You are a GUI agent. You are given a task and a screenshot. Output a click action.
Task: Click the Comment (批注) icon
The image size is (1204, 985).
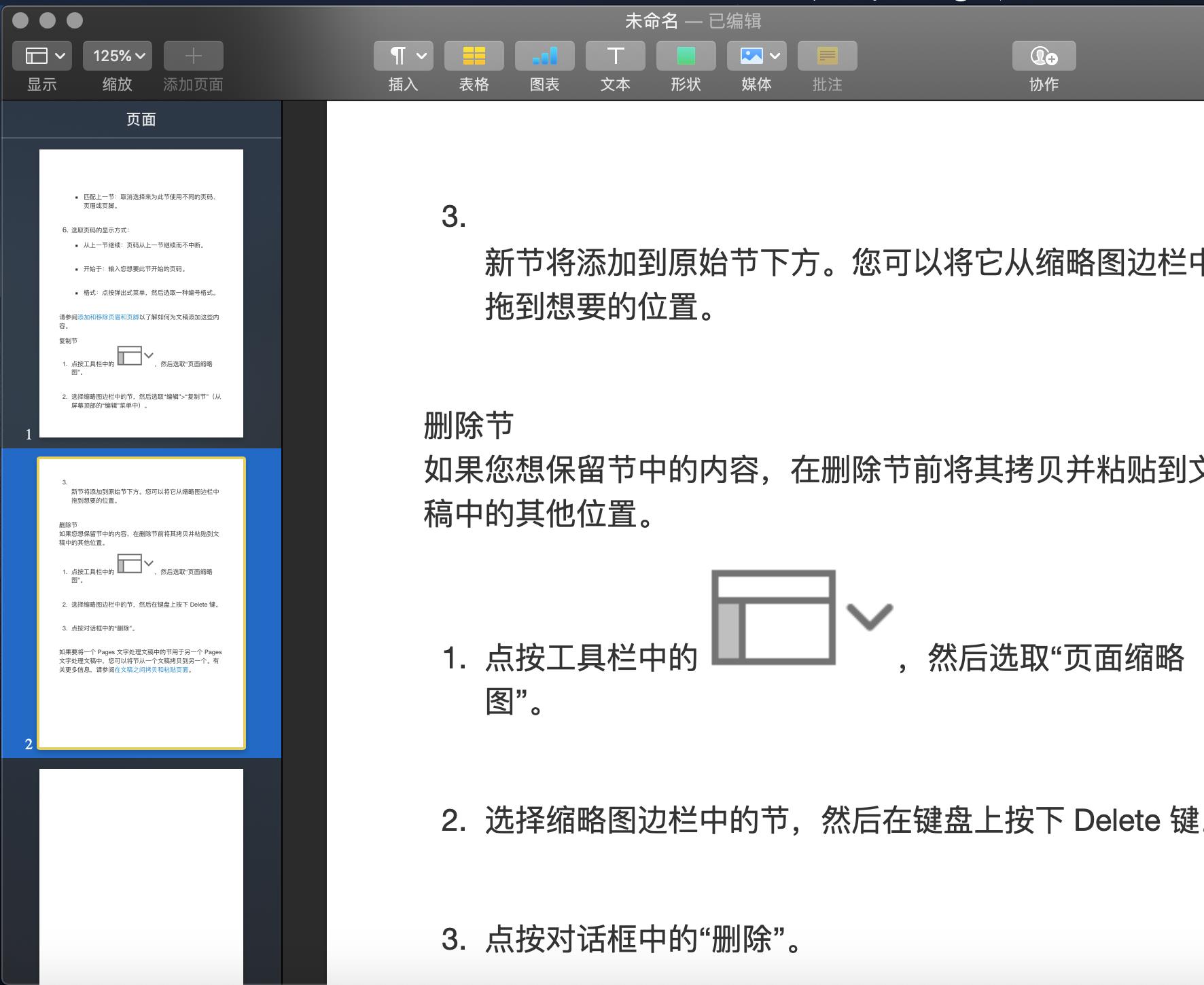[x=827, y=56]
